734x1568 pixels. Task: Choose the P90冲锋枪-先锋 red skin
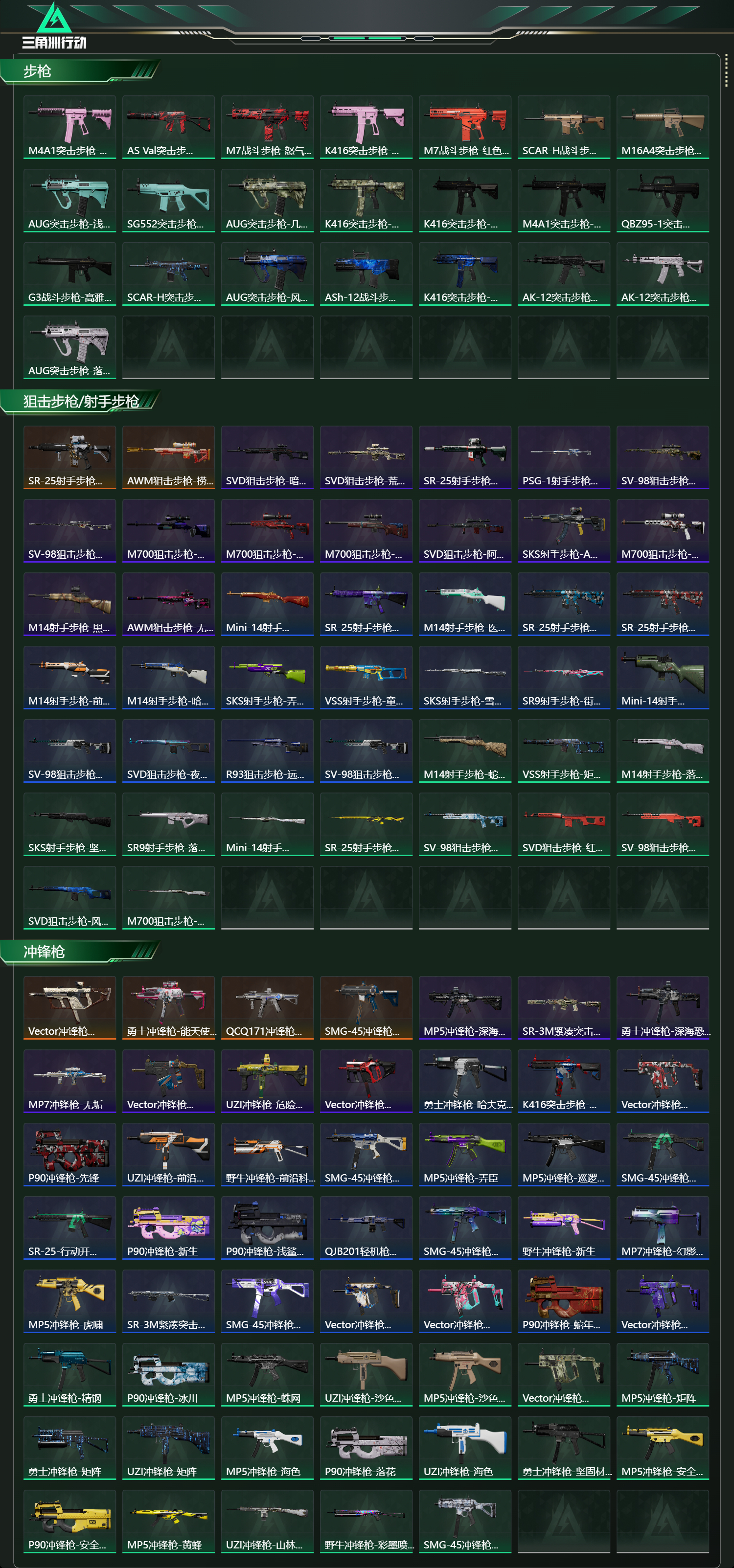(69, 1155)
